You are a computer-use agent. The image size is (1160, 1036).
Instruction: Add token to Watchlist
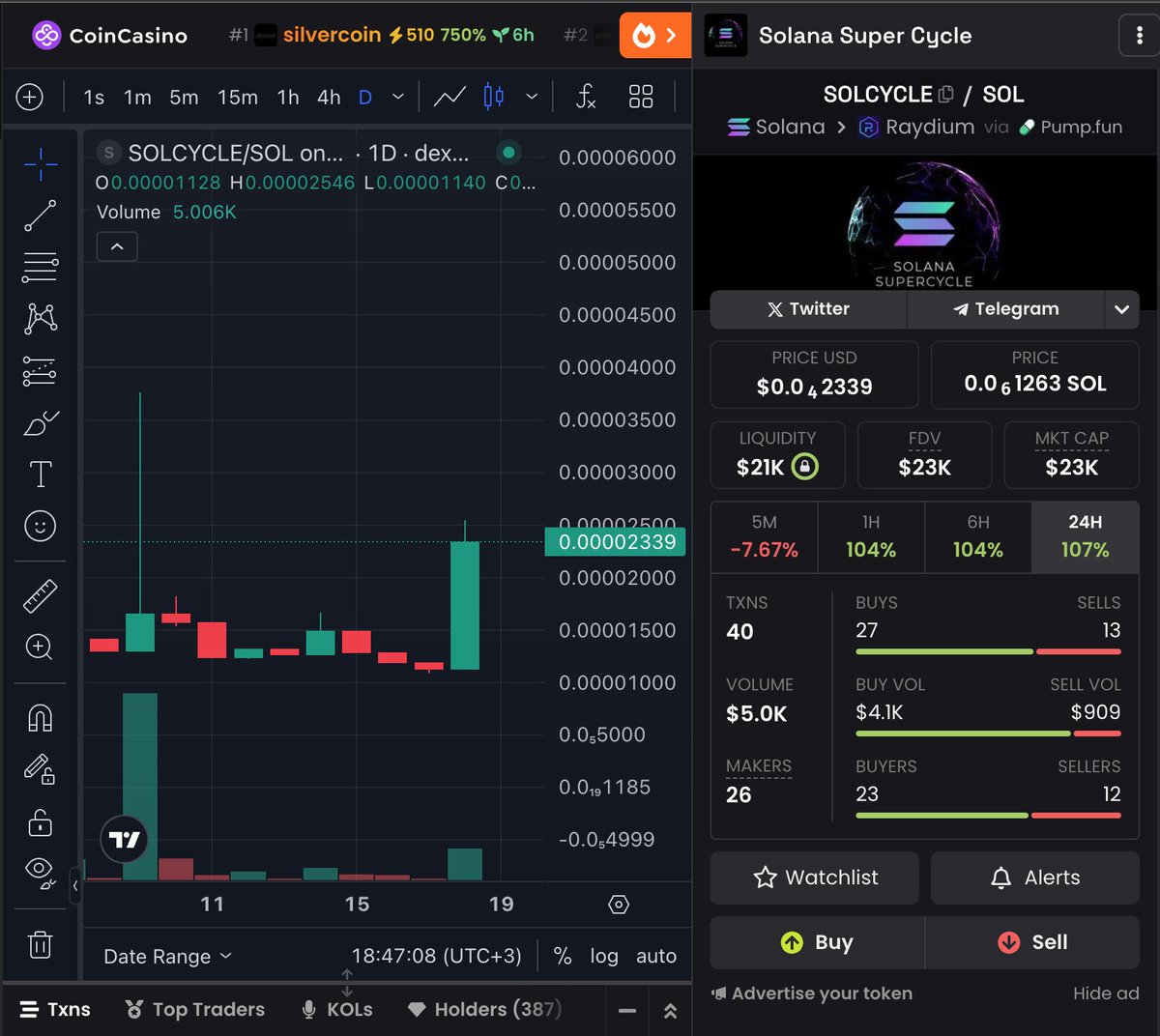[x=814, y=878]
